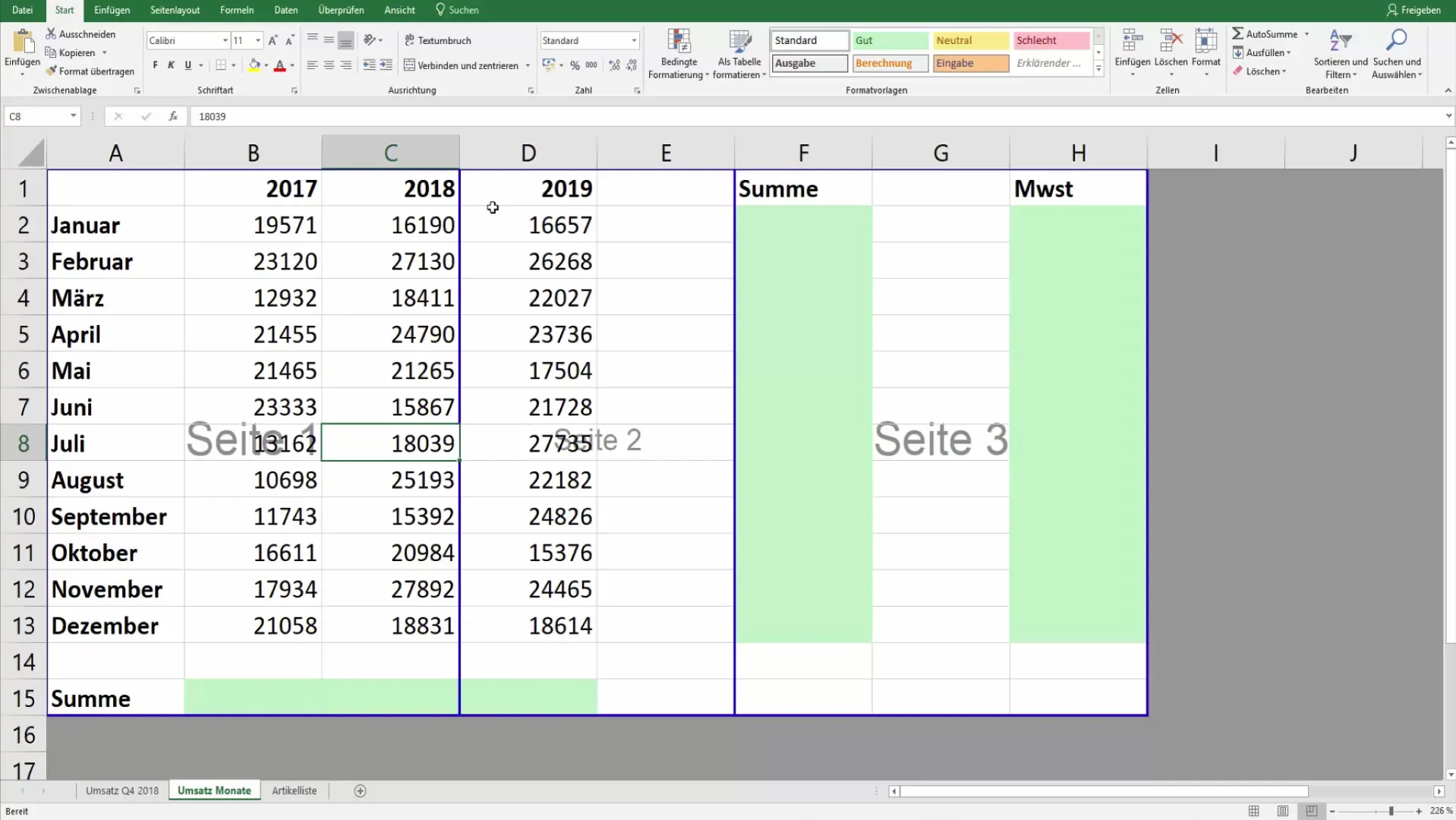Switch to Formeln ribbon tab
The width and height of the screenshot is (1456, 820).
coord(237,10)
